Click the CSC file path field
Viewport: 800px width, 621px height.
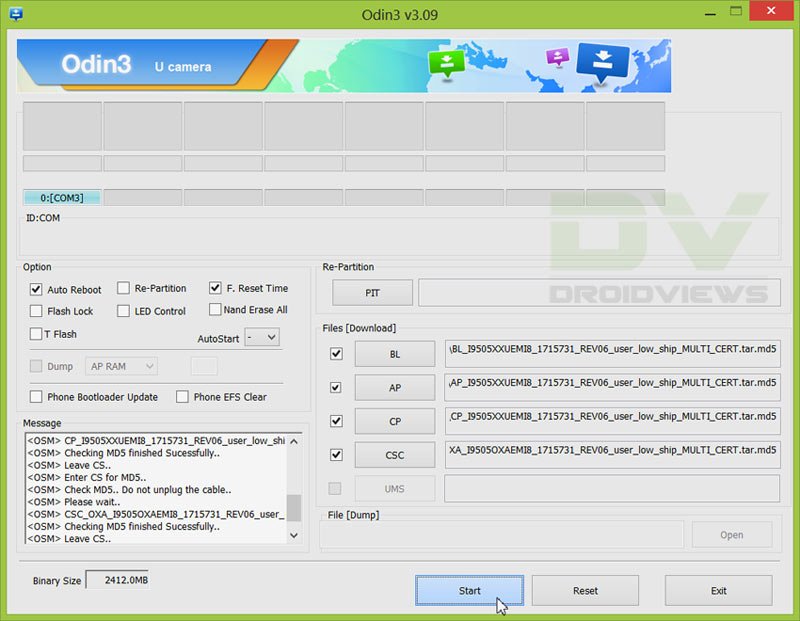(x=612, y=455)
